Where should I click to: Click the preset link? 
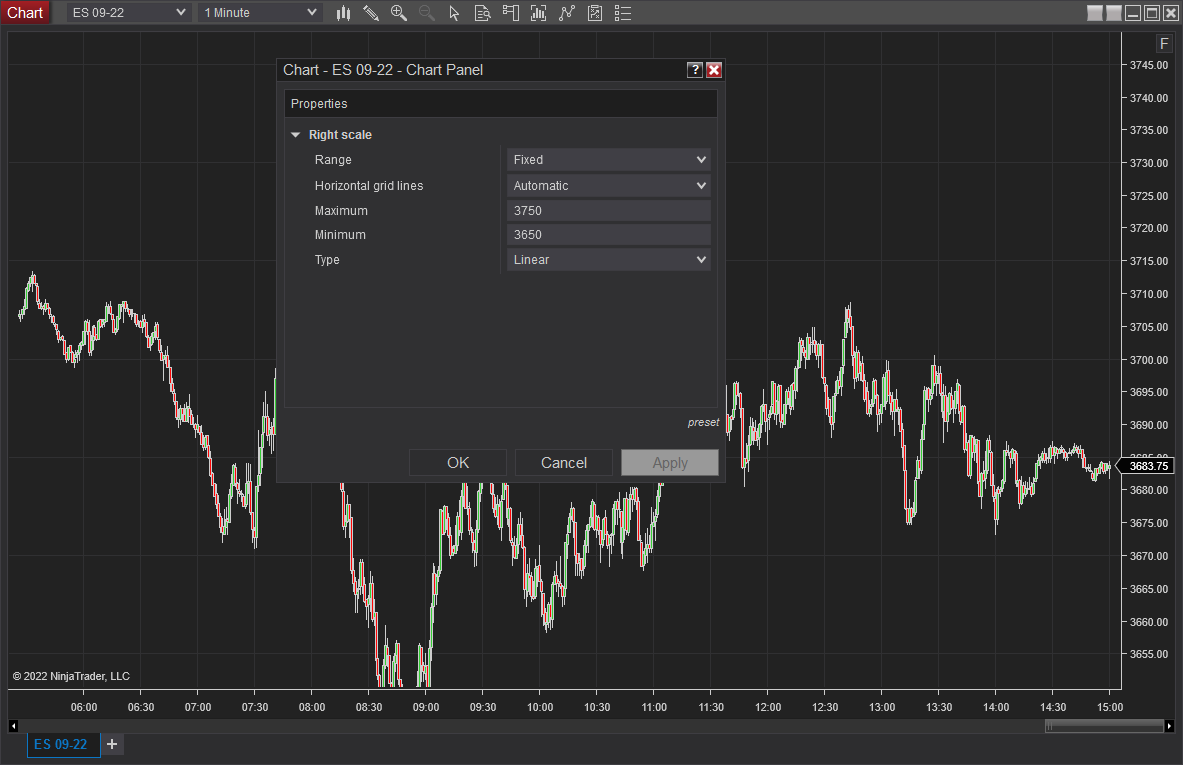click(x=703, y=423)
